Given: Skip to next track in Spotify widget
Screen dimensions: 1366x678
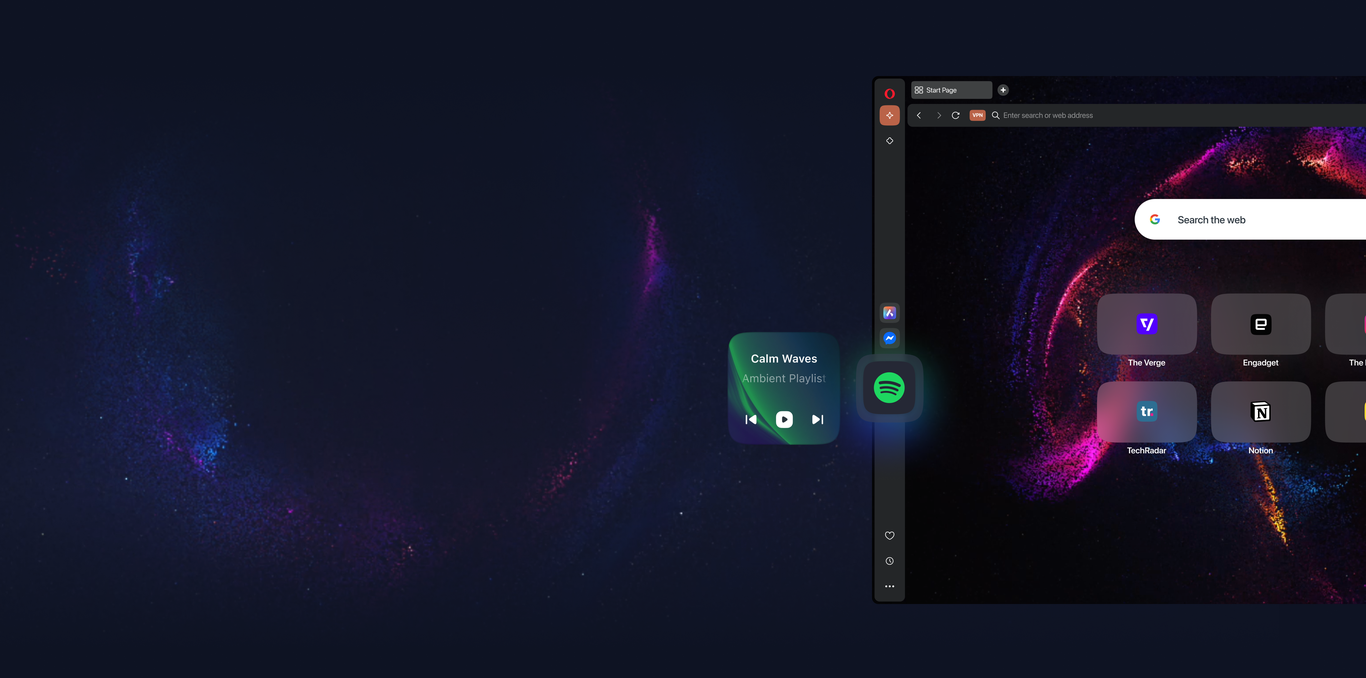Looking at the screenshot, I should click(x=817, y=419).
